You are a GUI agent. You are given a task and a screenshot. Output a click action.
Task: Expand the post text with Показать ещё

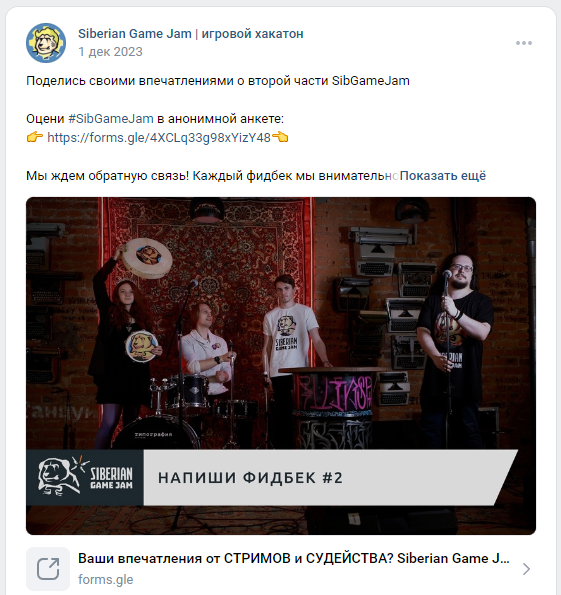(443, 176)
